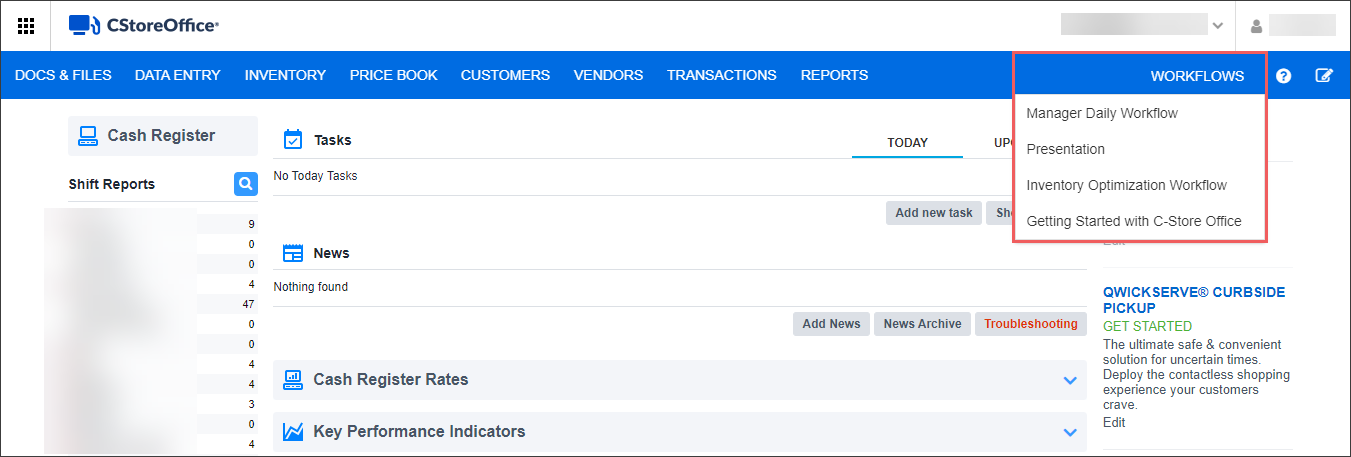Open the apps grid launcher icon
This screenshot has width=1351, height=457.
tap(26, 26)
